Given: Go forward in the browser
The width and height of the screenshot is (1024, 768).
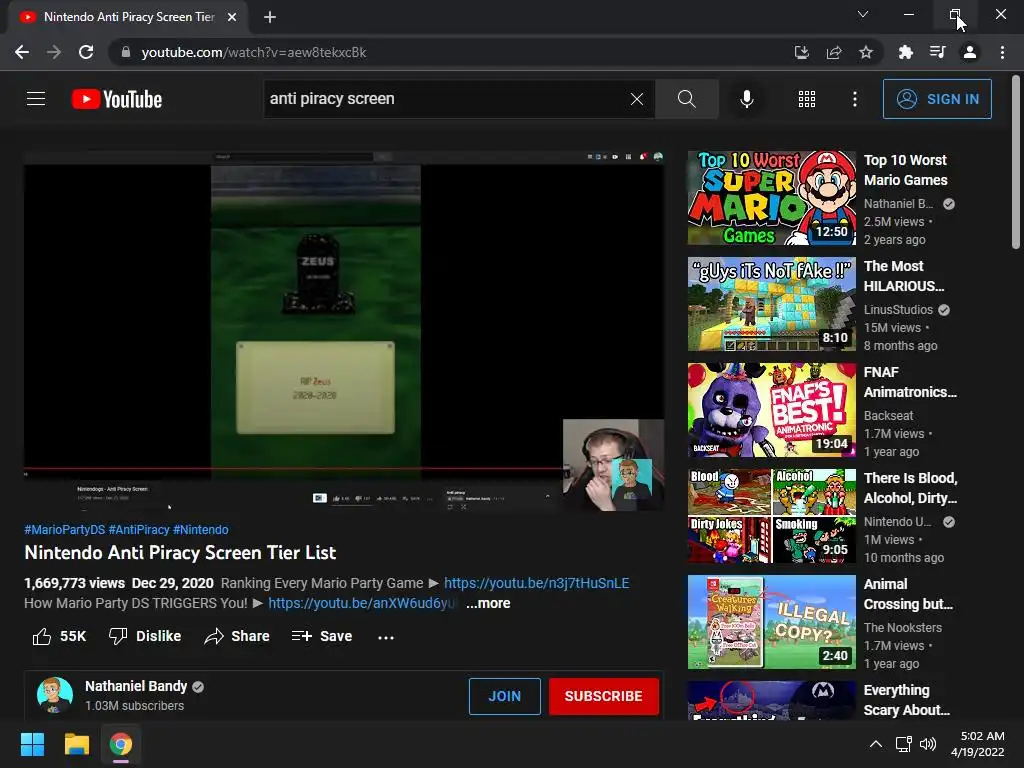Looking at the screenshot, I should point(54,52).
